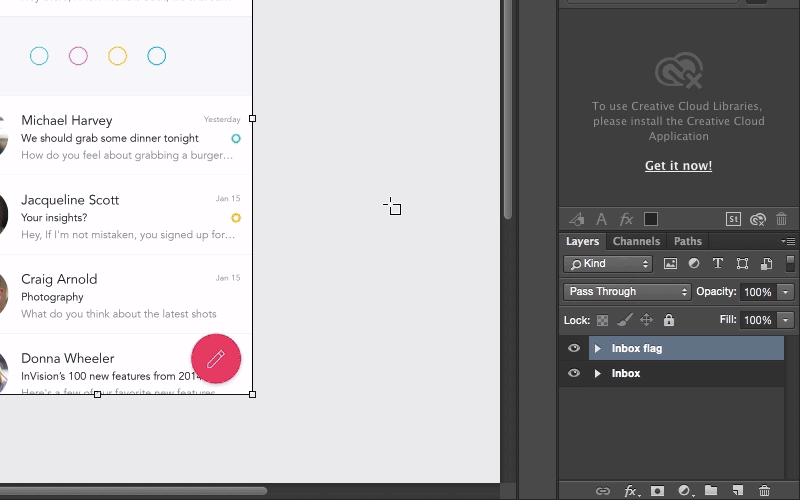The width and height of the screenshot is (800, 500).
Task: Click the pink compose pencil button
Action: [x=216, y=359]
